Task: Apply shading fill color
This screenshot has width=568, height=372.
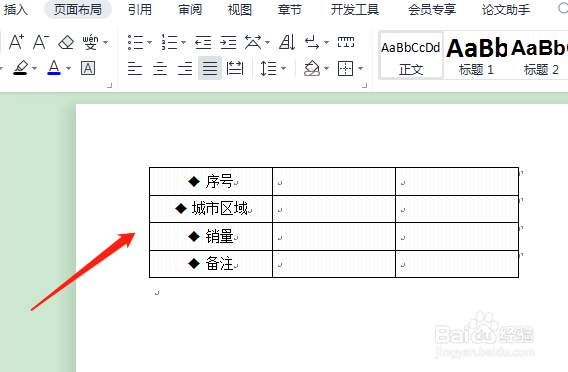Action: [312, 68]
